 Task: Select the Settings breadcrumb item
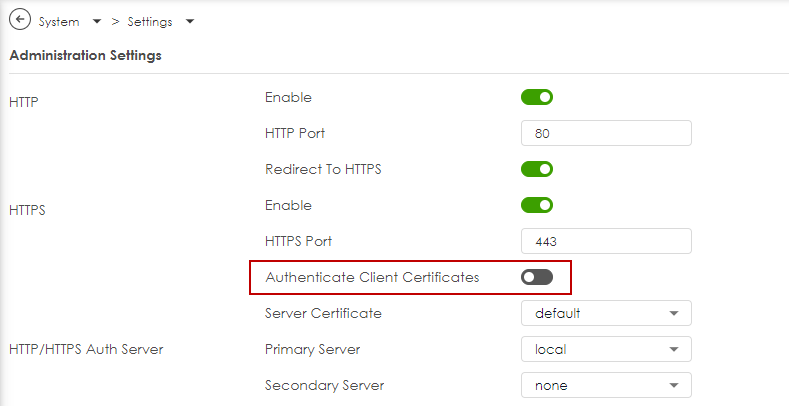(x=150, y=22)
